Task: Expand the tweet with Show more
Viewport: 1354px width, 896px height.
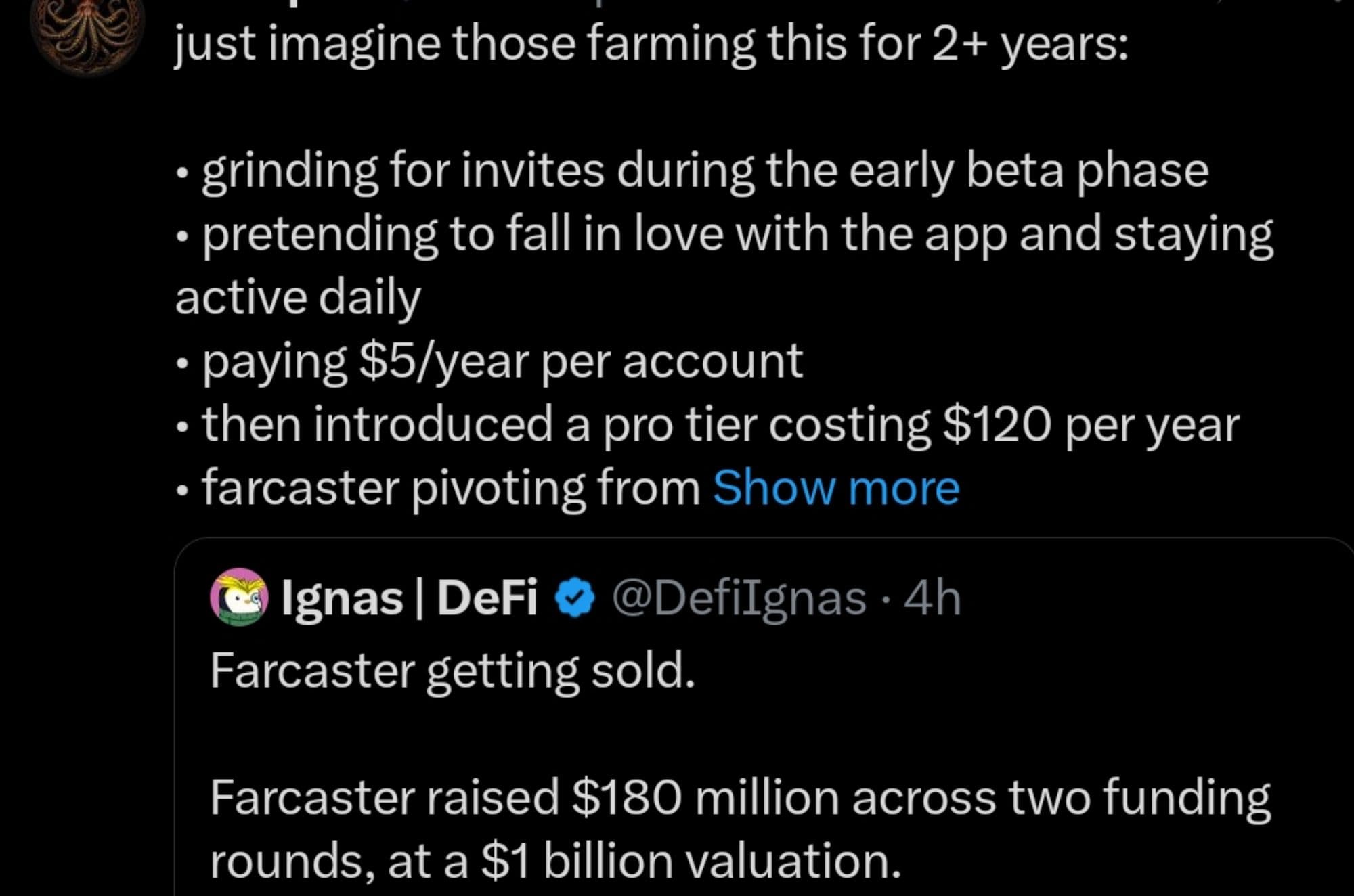Action: [836, 488]
